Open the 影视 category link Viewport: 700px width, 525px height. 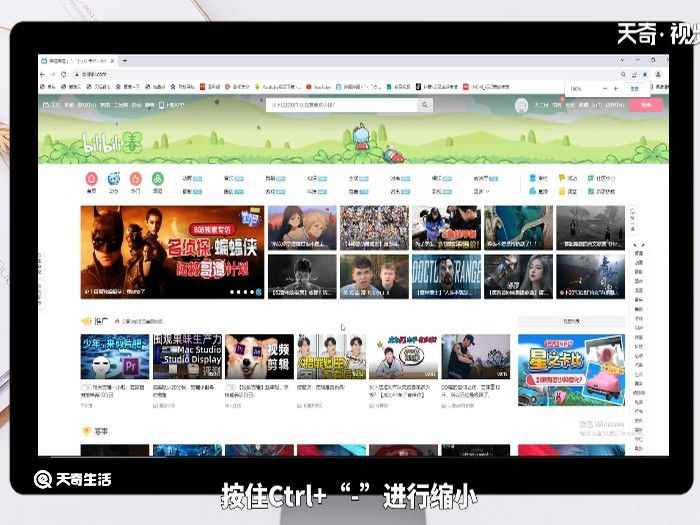[x=442, y=192]
